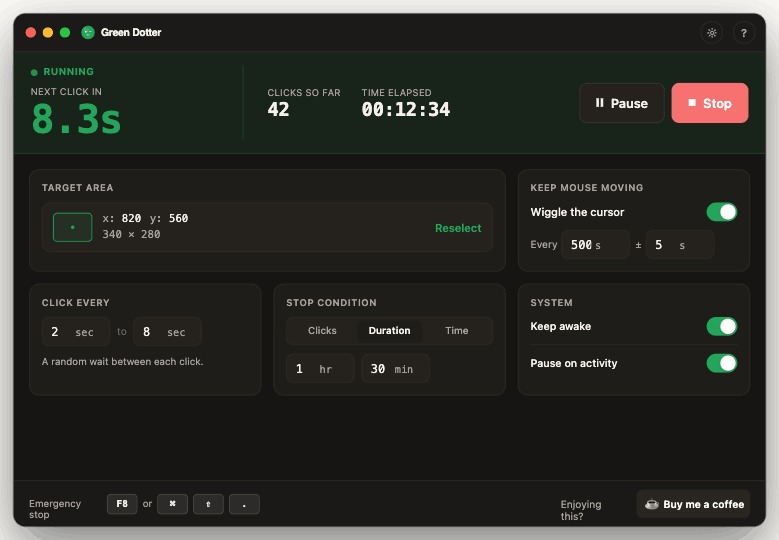779x540 pixels.
Task: Click the shift key shortcut chip
Action: tap(208, 504)
